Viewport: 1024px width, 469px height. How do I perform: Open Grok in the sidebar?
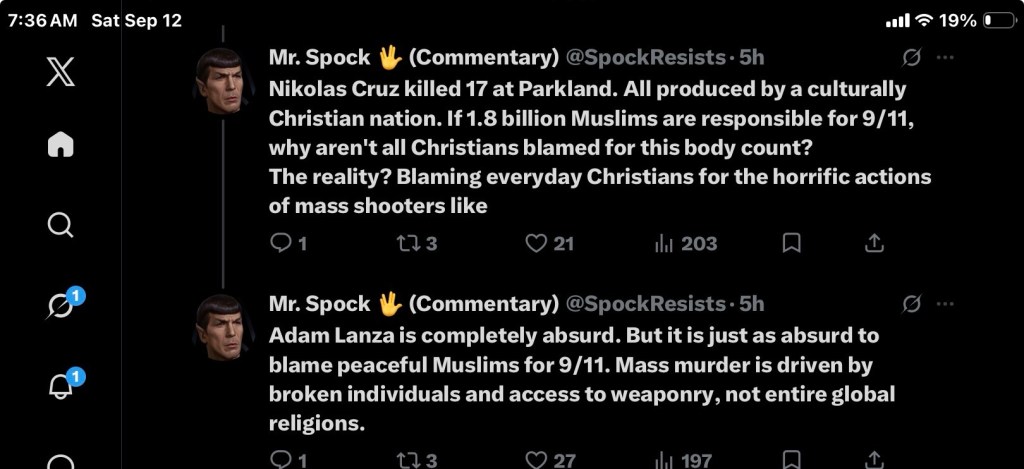(x=60, y=305)
